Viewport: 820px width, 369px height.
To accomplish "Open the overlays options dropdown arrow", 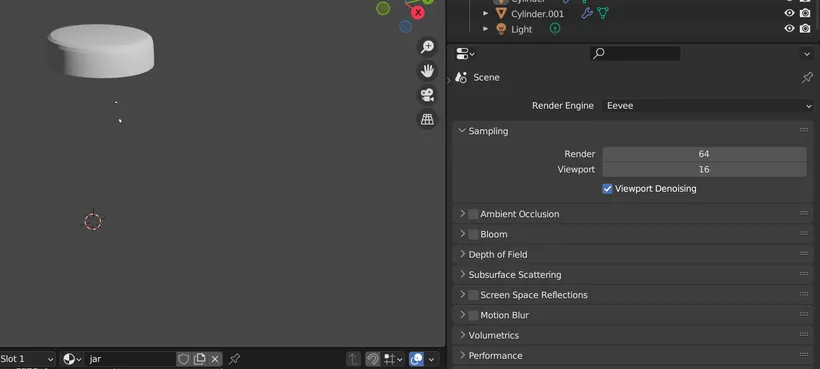I will [431, 359].
